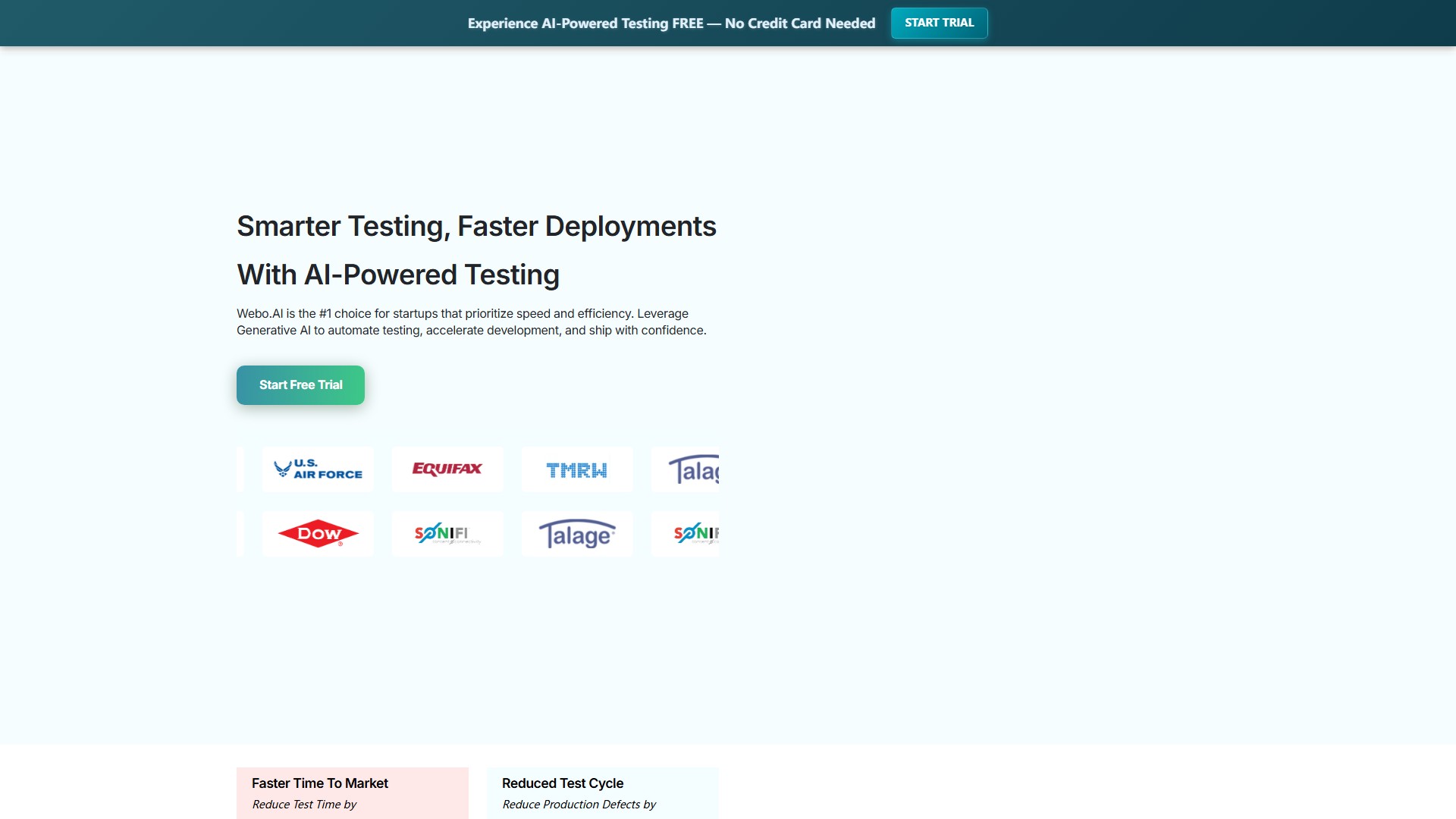
Task: Open the Reduced Test Cycle card
Action: click(x=602, y=792)
